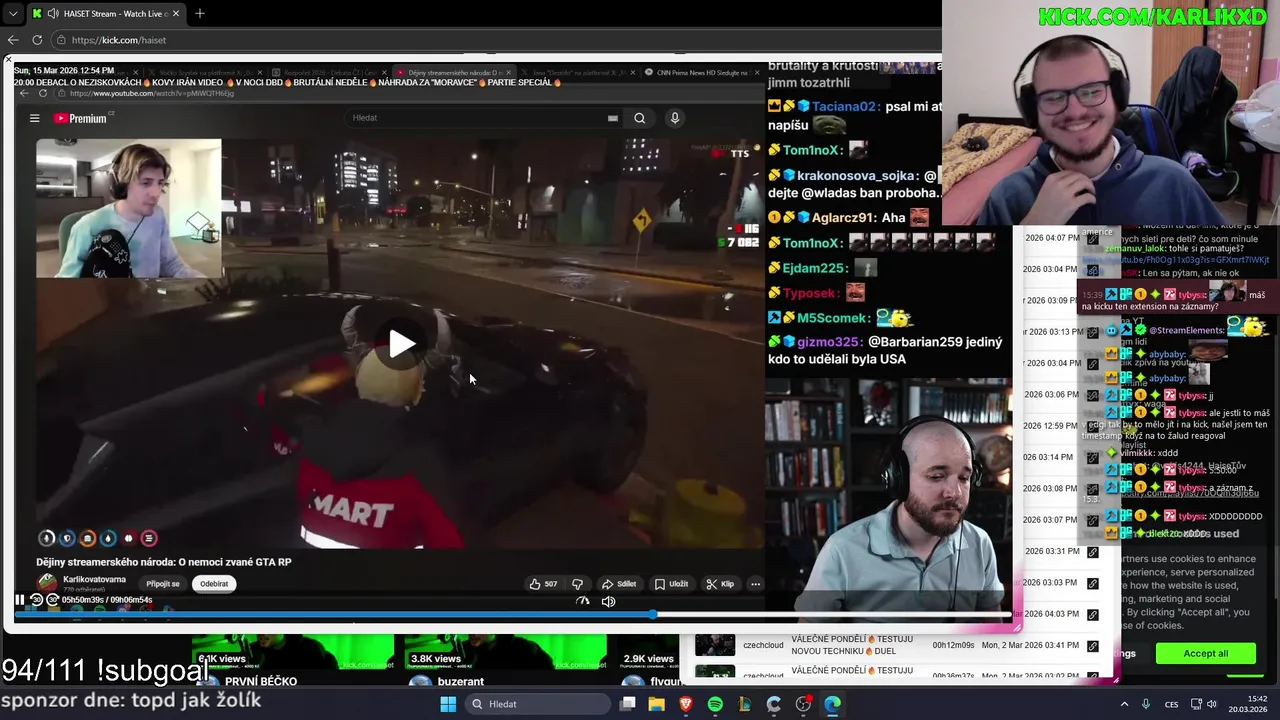This screenshot has height=720, width=1280.
Task: Copy link for Mar 2026 03:06 PM row
Action: pos(1093,395)
